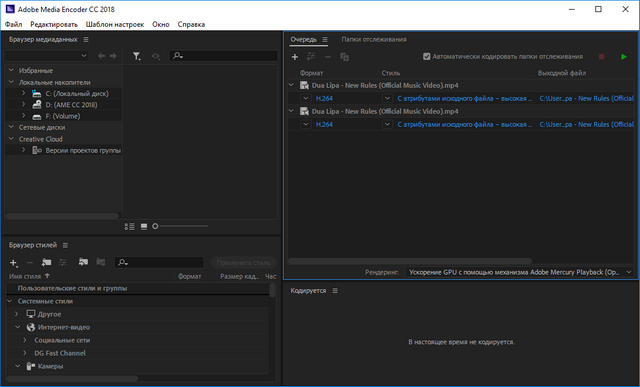640x387 pixels.
Task: Open preset dropdown of first queue output
Action: [387, 98]
